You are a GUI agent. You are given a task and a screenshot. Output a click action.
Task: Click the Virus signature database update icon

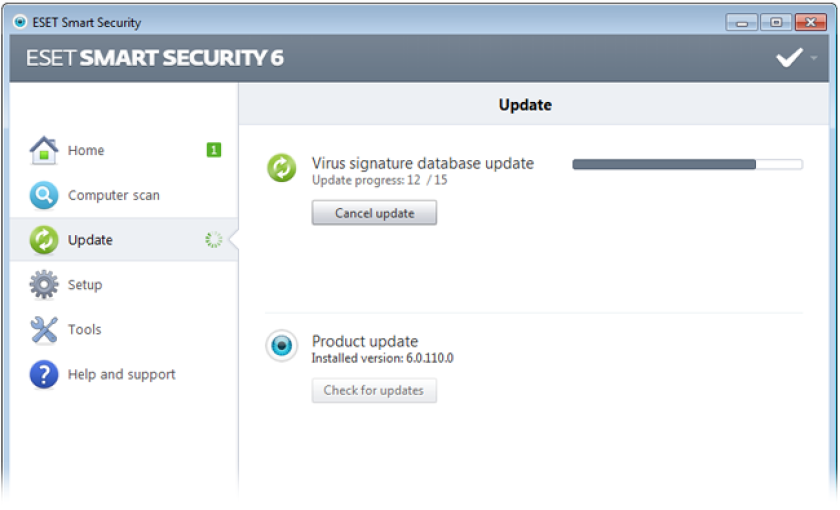(282, 168)
